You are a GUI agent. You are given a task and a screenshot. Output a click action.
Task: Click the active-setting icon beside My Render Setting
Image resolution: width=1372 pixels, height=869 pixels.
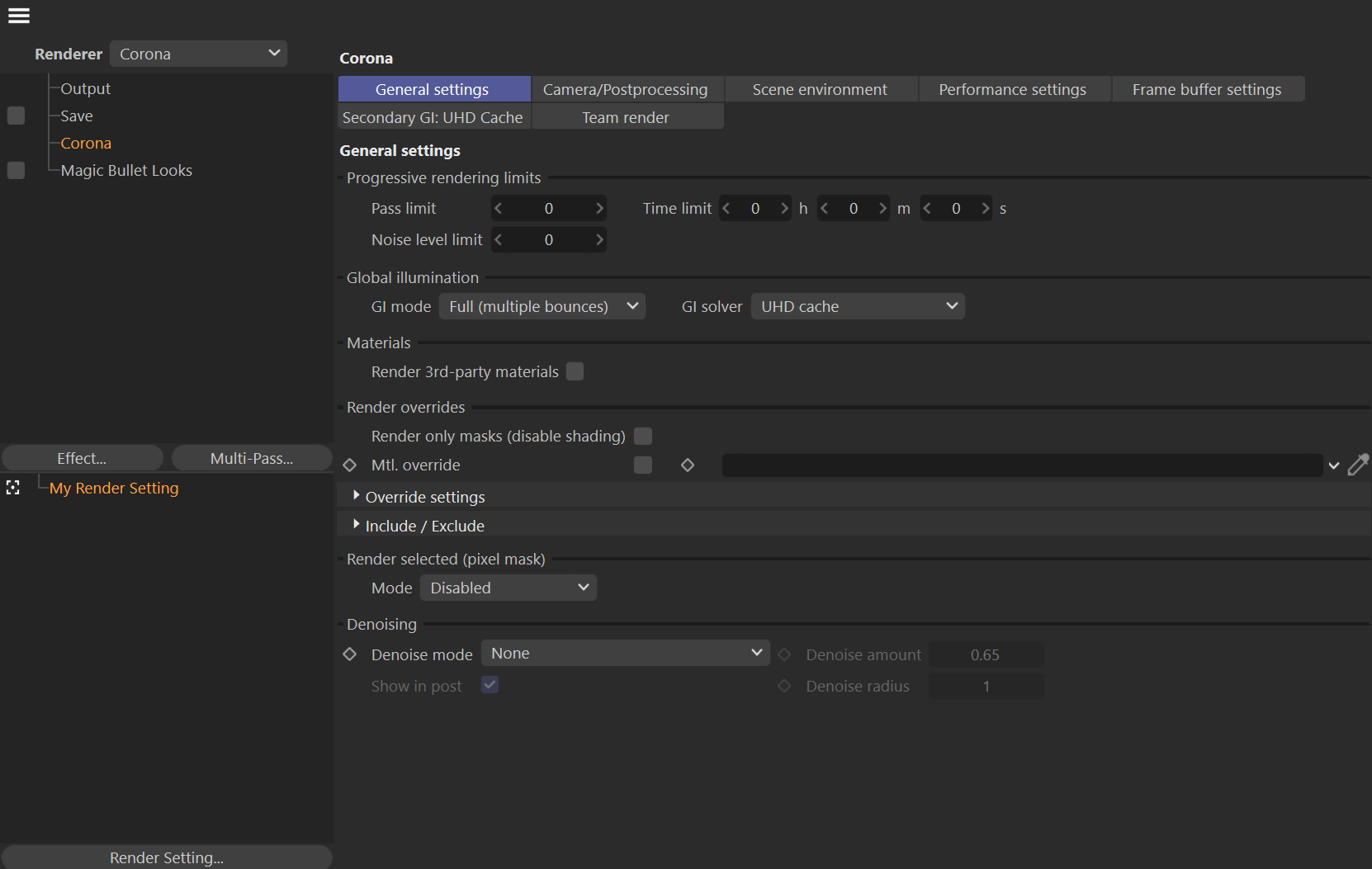point(13,488)
